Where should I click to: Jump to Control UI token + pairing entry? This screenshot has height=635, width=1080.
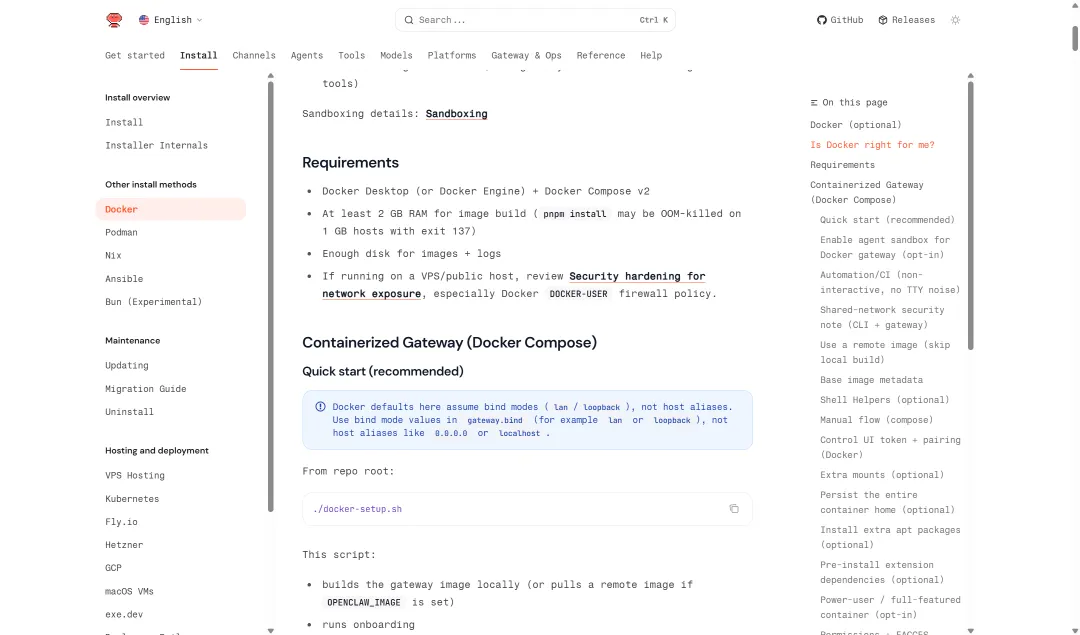(890, 448)
